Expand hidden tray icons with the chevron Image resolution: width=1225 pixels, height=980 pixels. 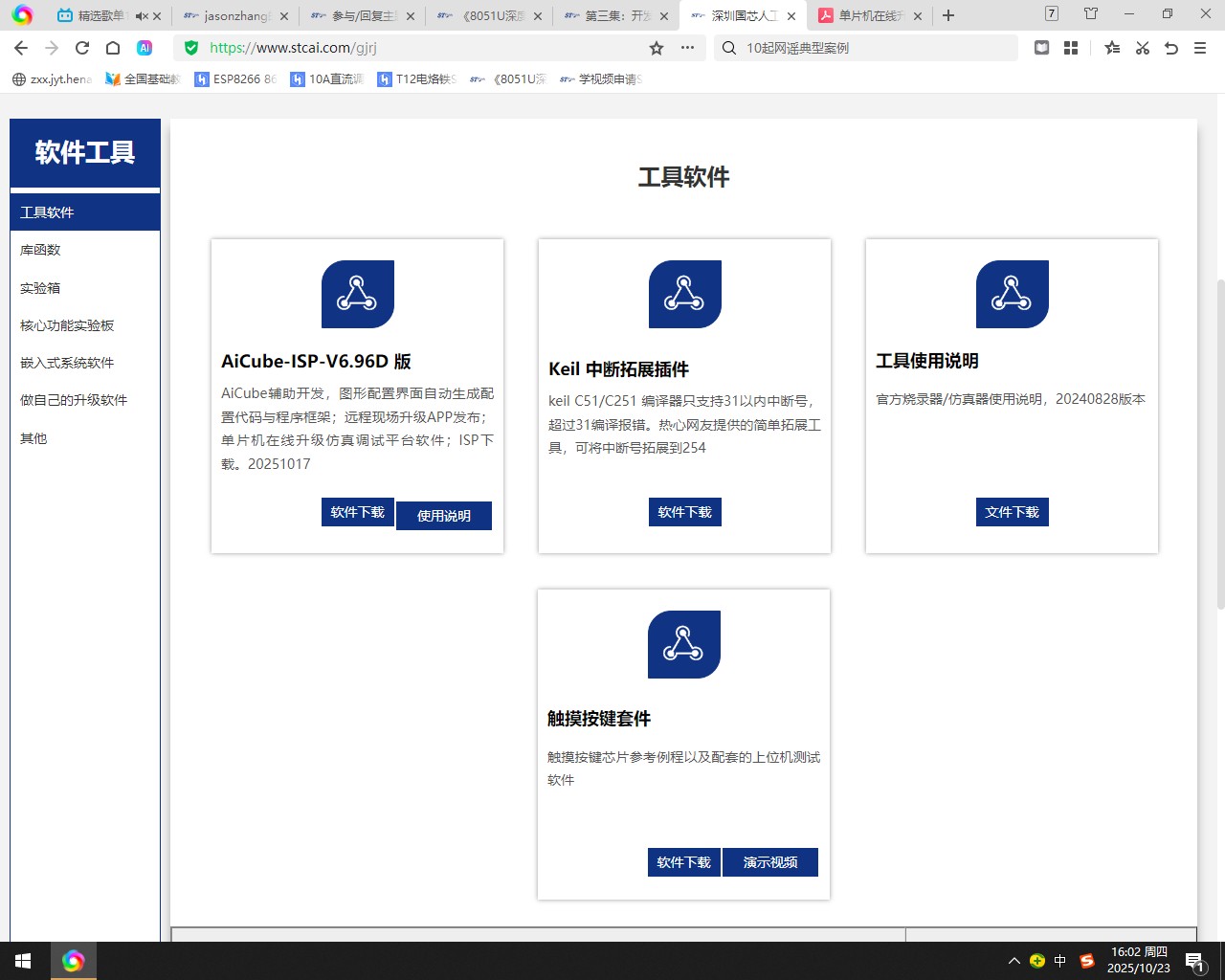pos(1013,960)
